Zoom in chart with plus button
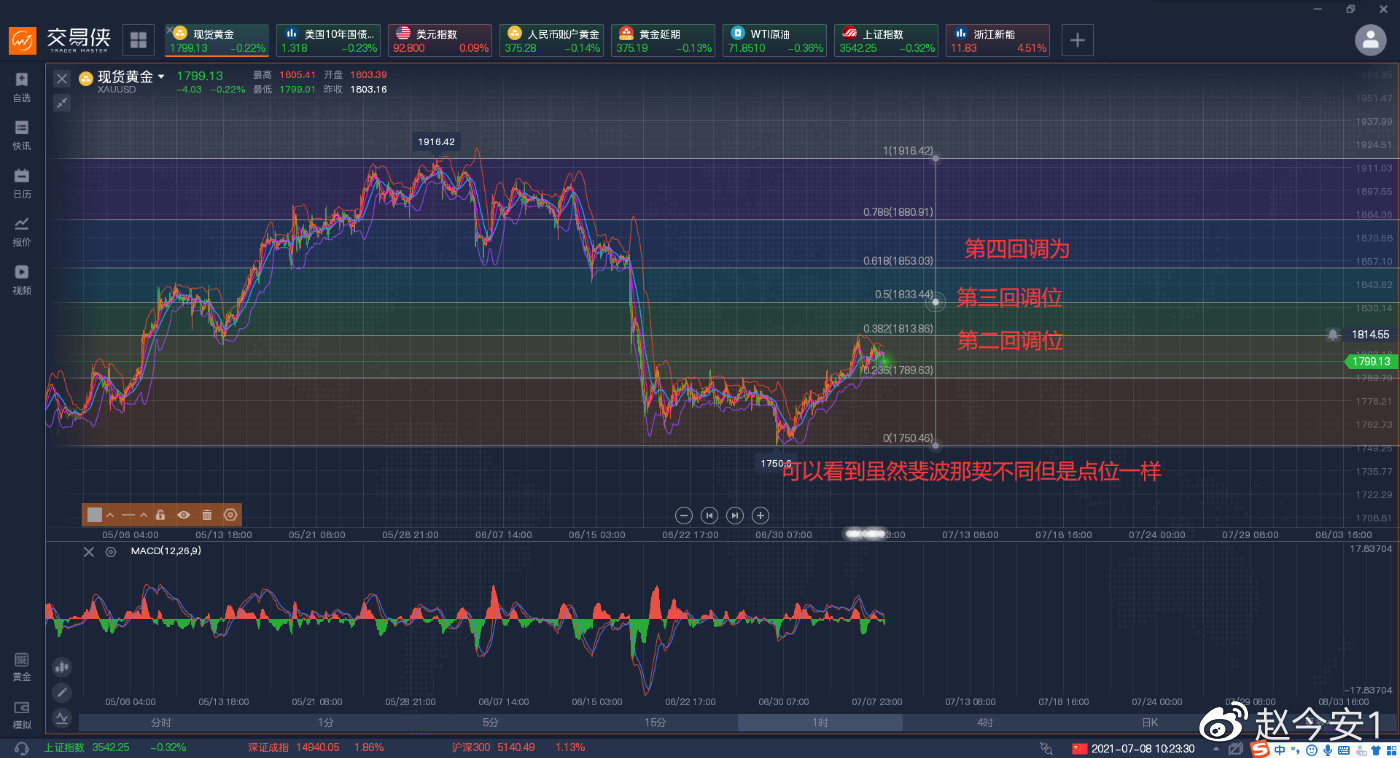 [x=760, y=515]
